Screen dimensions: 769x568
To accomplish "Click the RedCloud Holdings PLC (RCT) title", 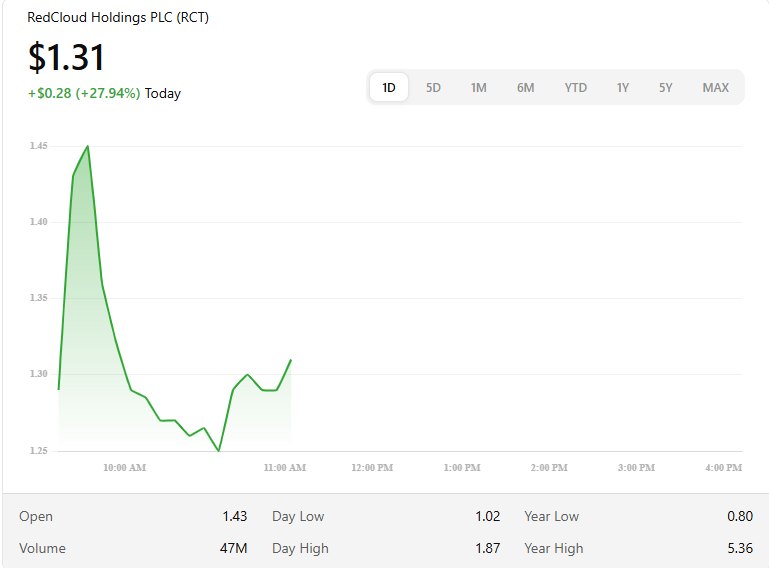I will pyautogui.click(x=118, y=18).
